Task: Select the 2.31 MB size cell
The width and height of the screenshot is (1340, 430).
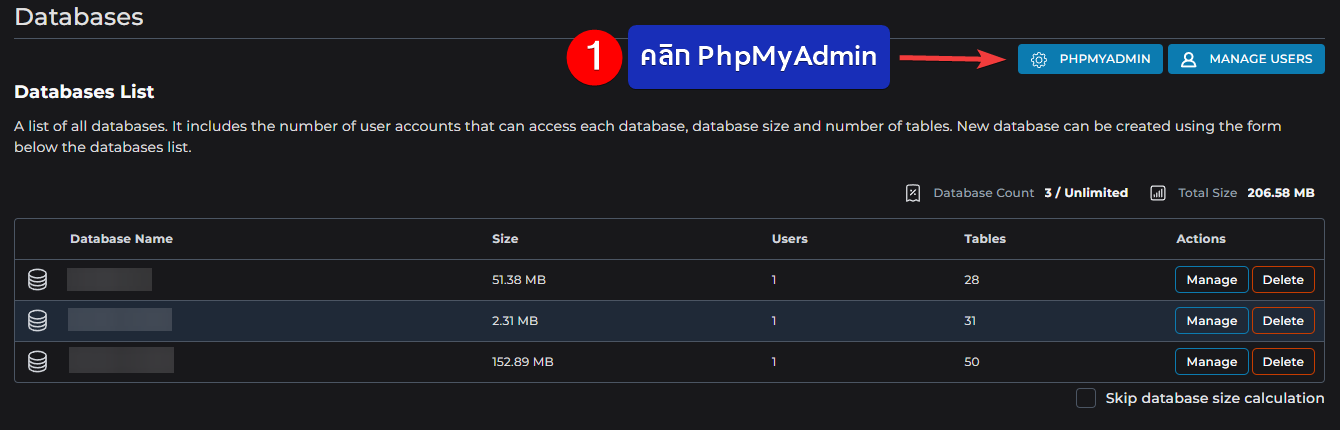Action: [x=515, y=321]
